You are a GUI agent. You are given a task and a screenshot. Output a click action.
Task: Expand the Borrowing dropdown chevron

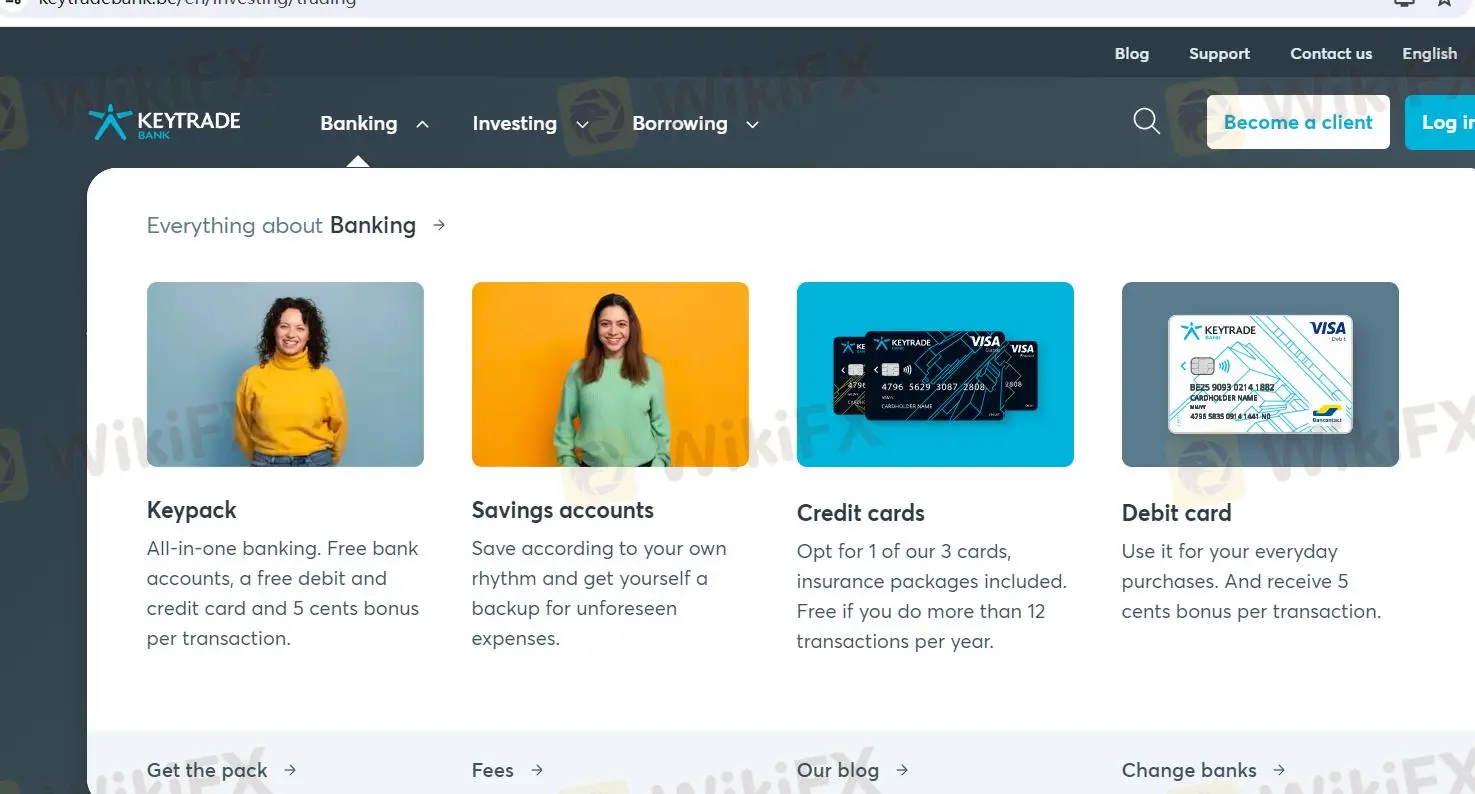[753, 125]
